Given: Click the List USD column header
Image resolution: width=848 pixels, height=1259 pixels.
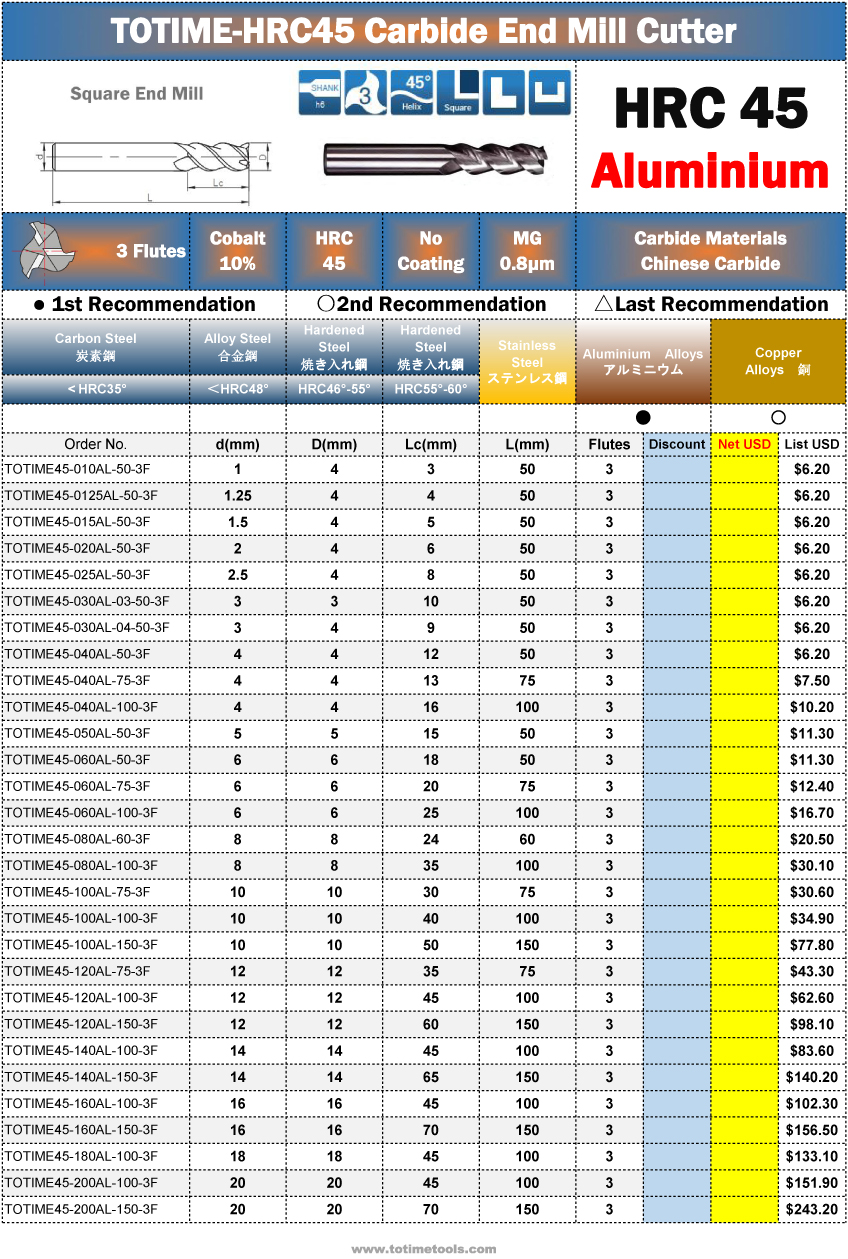Looking at the screenshot, I should [812, 444].
